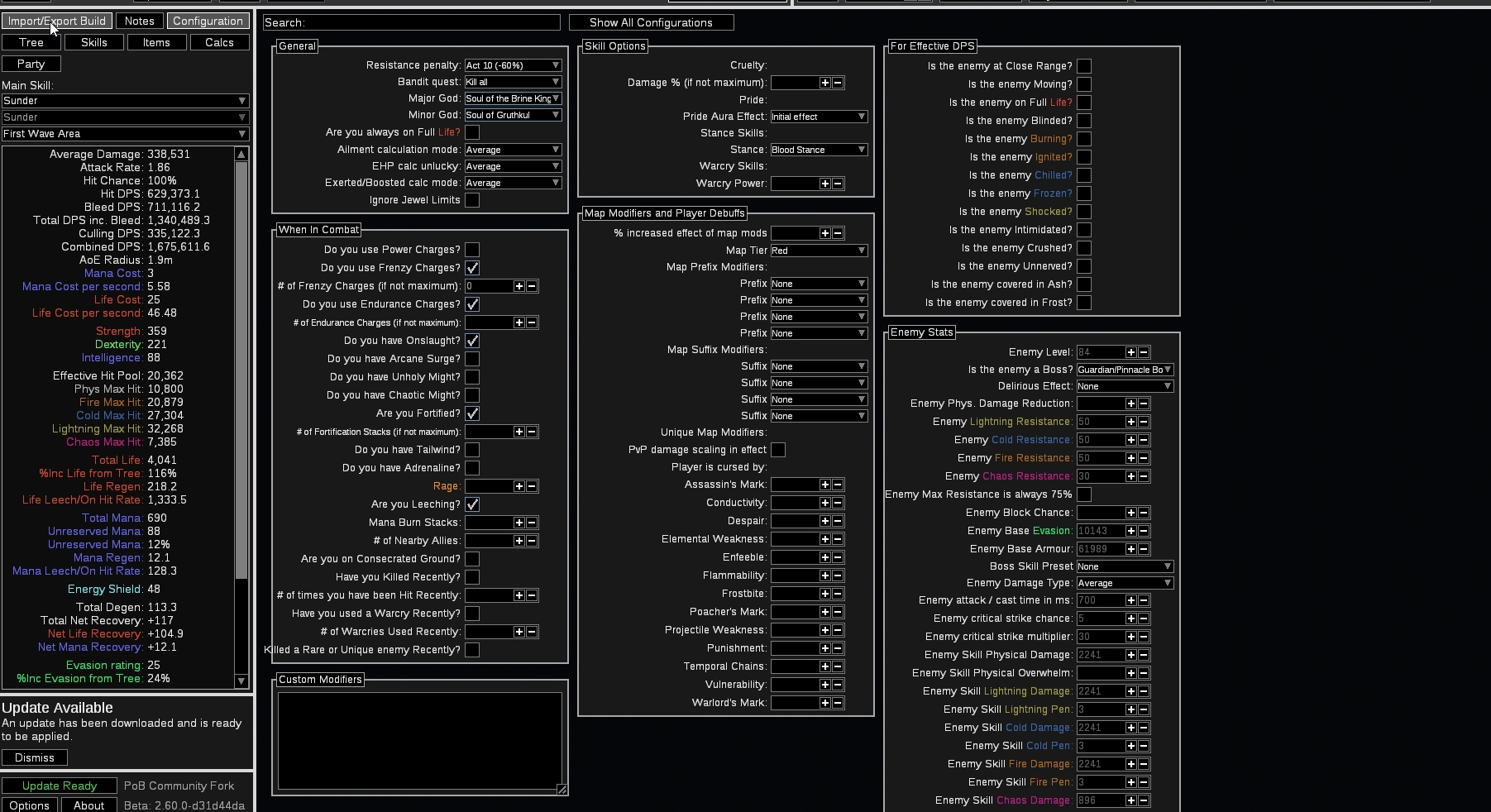
Task: Increase % increased effect of map mods
Action: coord(824,233)
